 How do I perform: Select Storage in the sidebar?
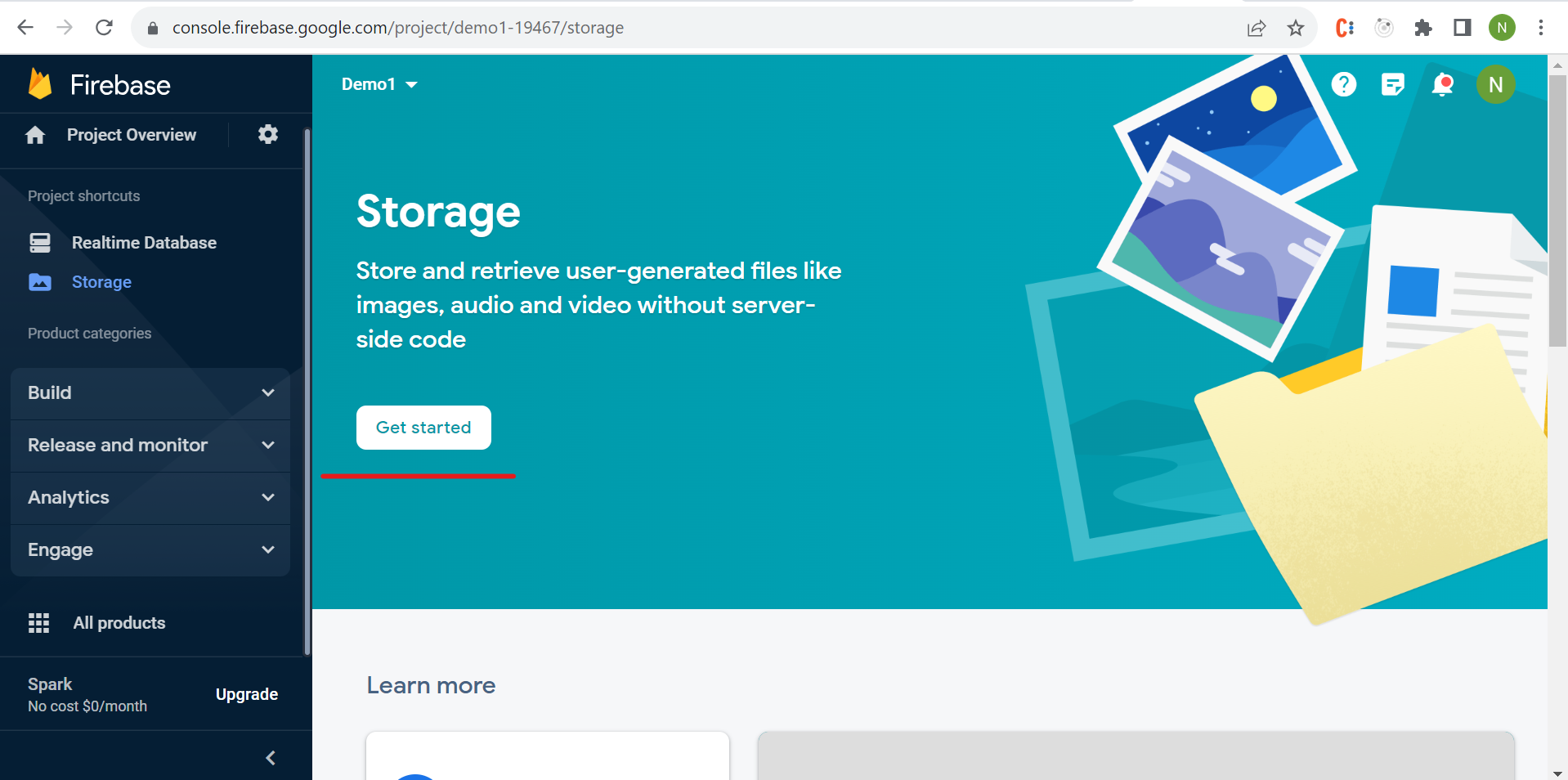point(101,282)
